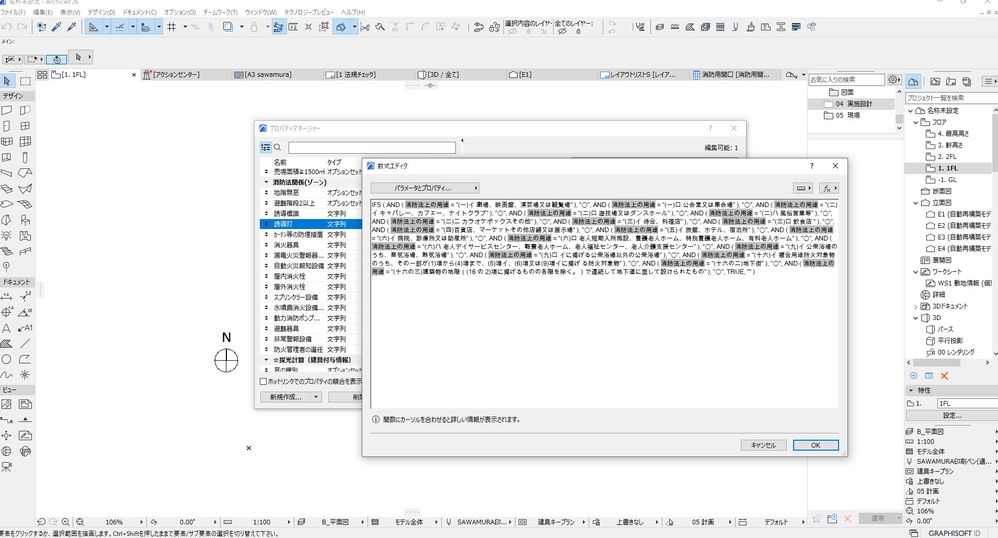Open the ドキュメント(C) menu
Viewport: 998px width, 538px height.
click(x=139, y=12)
